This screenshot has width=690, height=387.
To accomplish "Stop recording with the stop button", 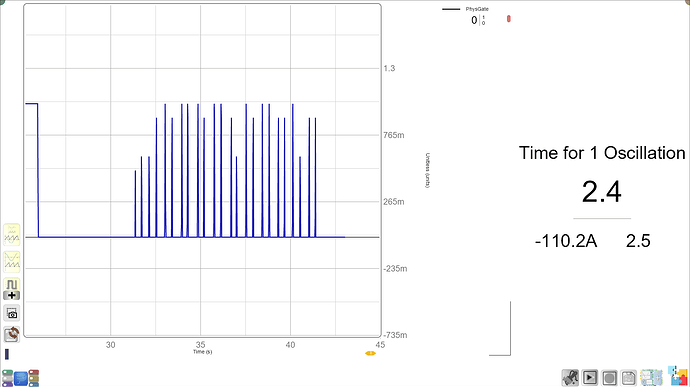I will tap(609, 377).
